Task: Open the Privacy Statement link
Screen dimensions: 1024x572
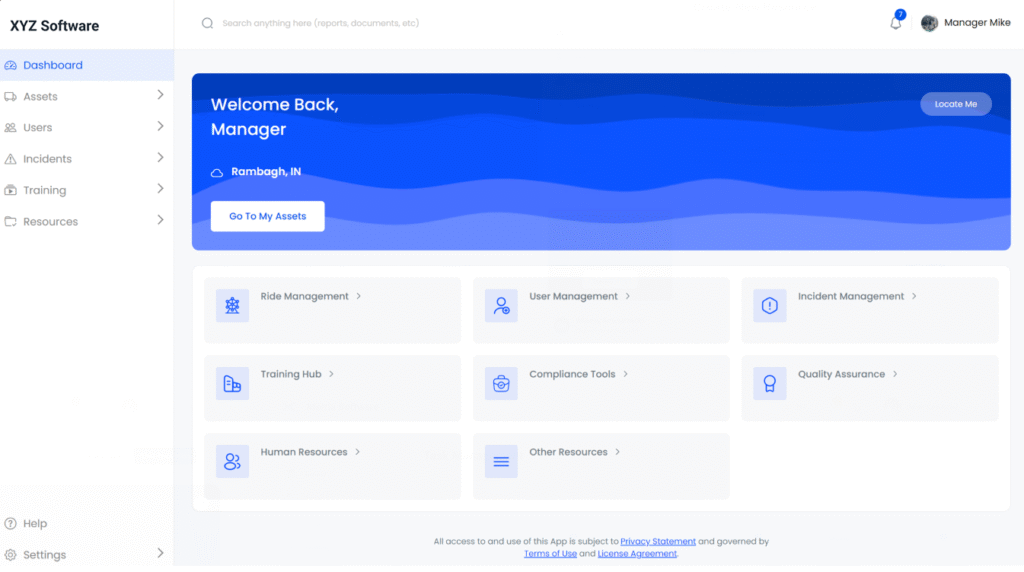Action: tap(657, 541)
